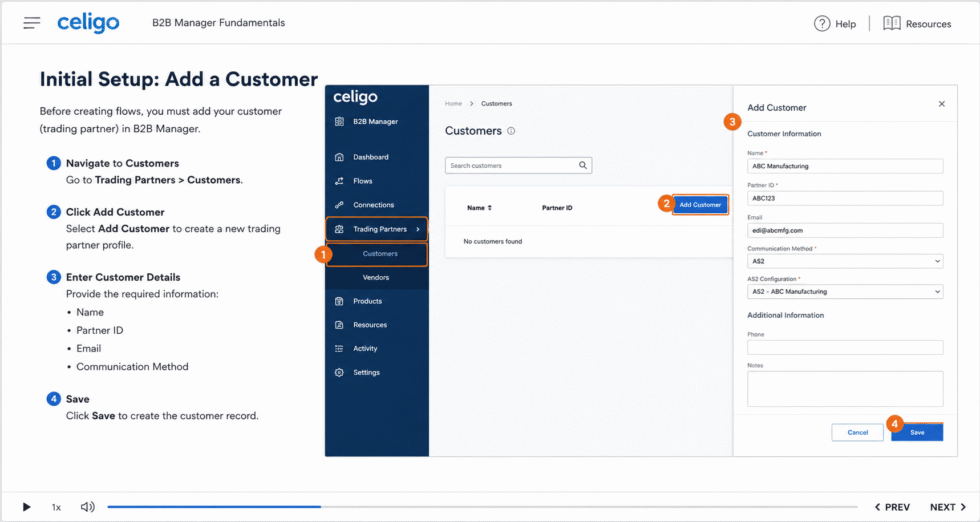Open the Resources book icon
This screenshot has height=522, width=980.
pos(891,24)
